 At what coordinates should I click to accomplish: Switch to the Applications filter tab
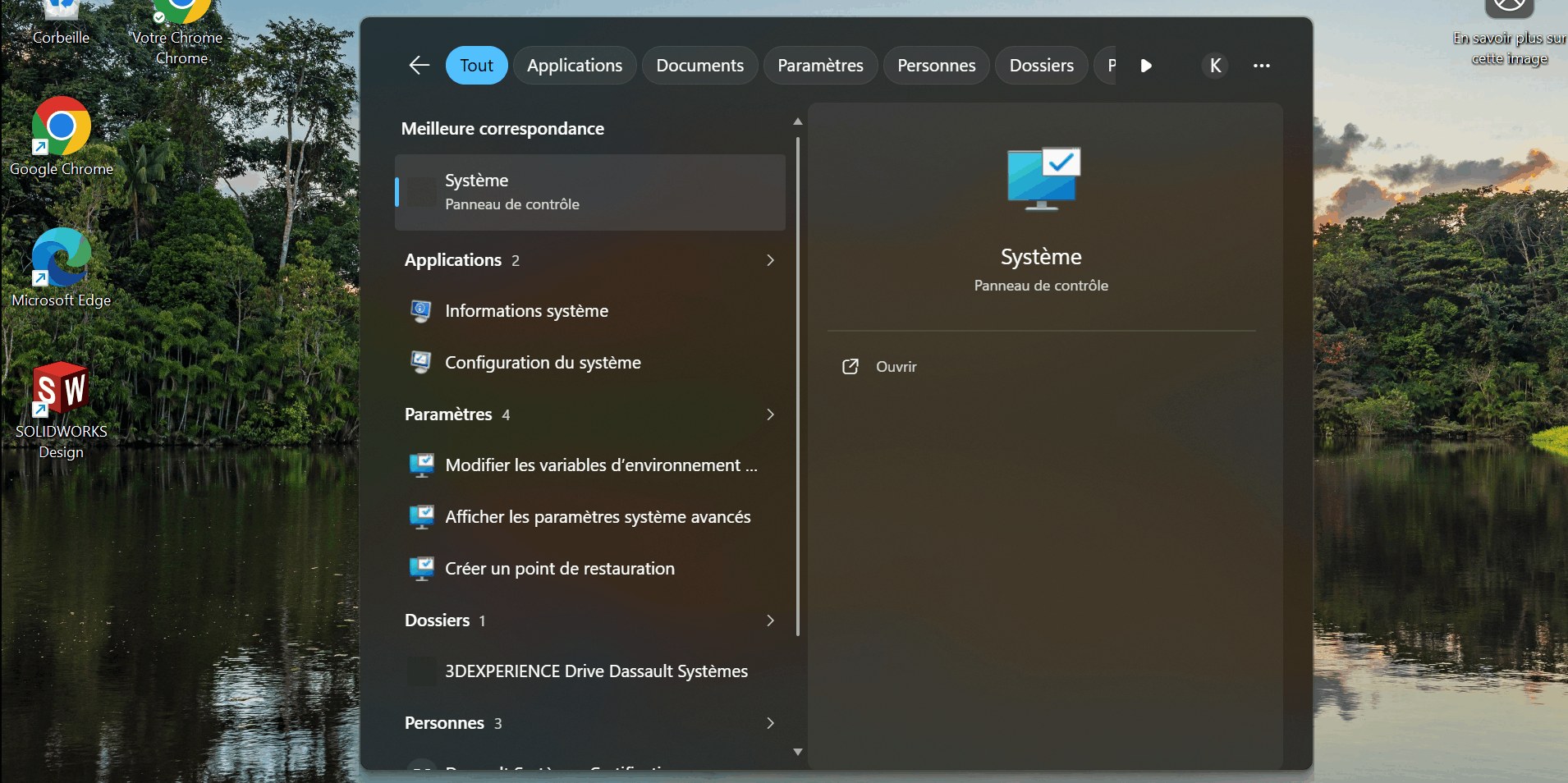575,66
